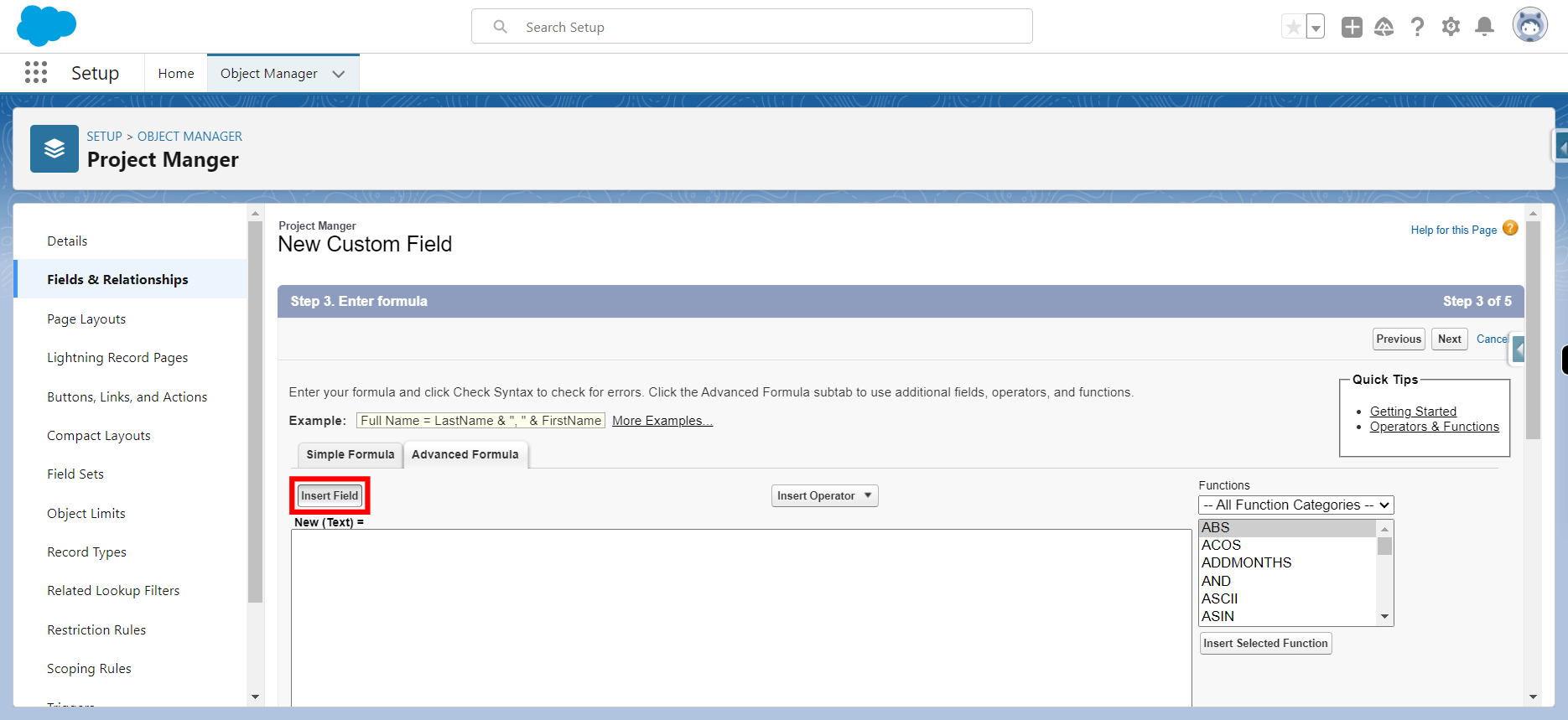Open Operators & Functions quick tip
The height and width of the screenshot is (720, 1568).
point(1434,426)
